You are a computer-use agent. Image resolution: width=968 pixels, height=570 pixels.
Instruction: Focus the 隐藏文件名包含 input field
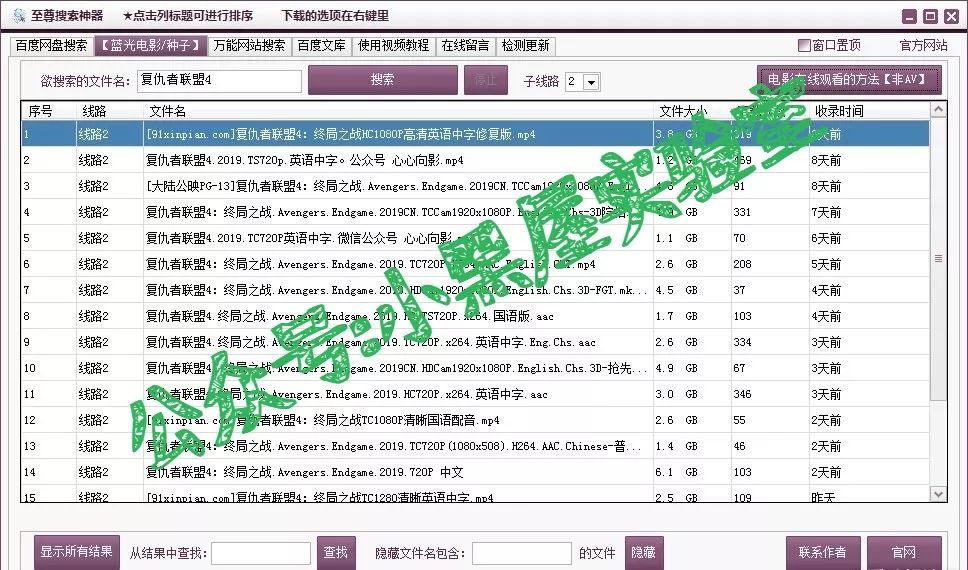click(522, 553)
